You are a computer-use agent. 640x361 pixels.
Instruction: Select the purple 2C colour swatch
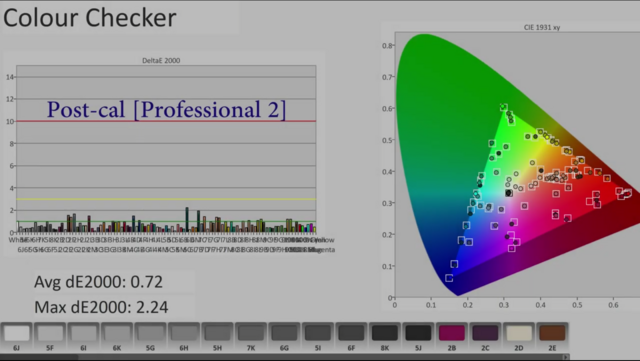coord(485,333)
